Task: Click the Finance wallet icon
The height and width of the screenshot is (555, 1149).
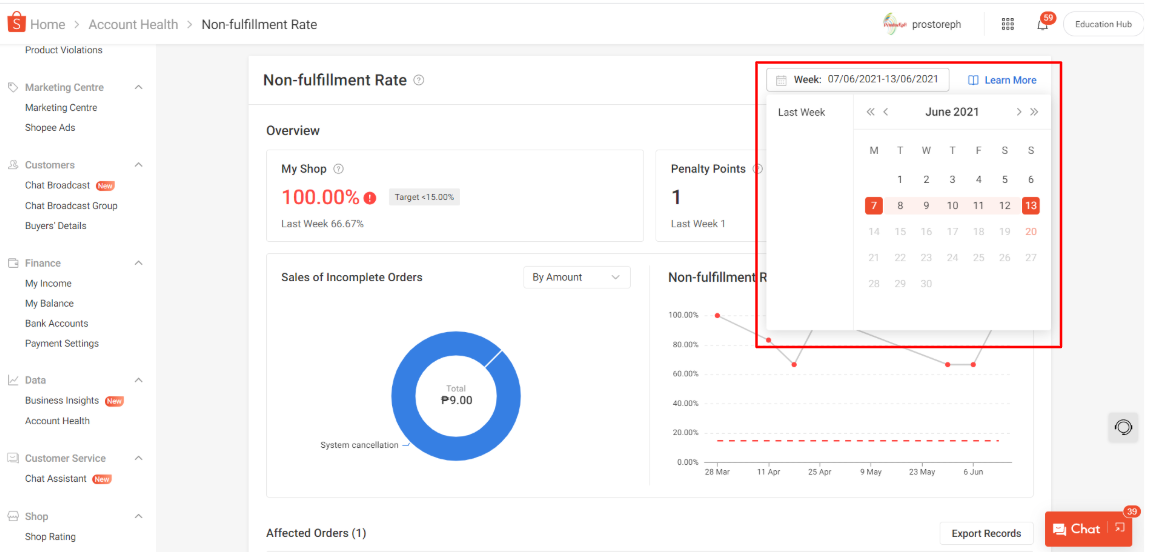Action: (x=12, y=263)
